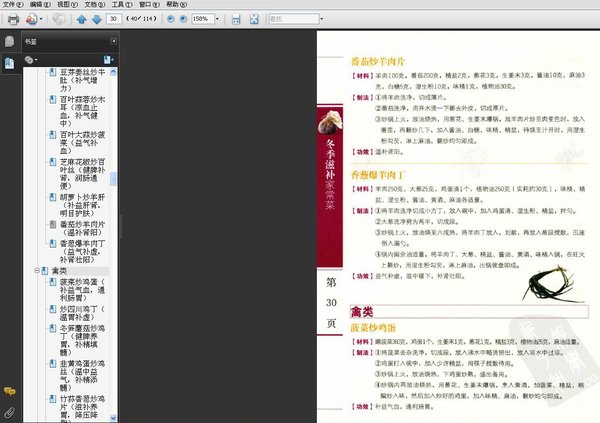The width and height of the screenshot is (600, 423).
Task: Open bookmark 菠菜炒鸡蛋
Action: pyautogui.click(x=82, y=290)
